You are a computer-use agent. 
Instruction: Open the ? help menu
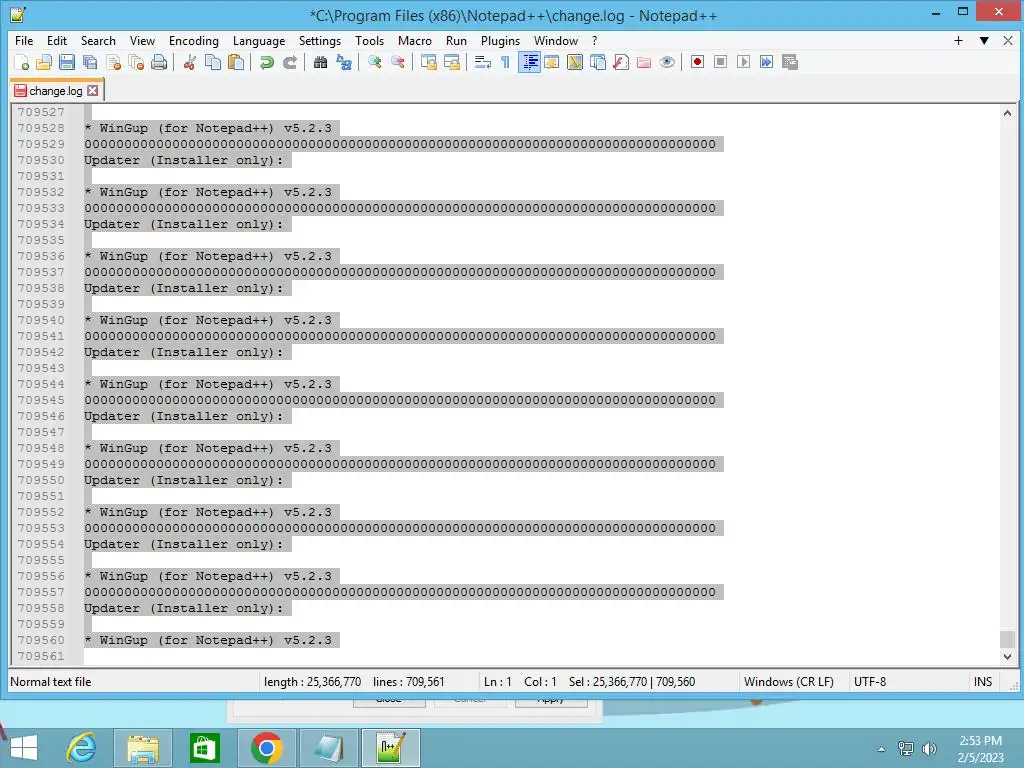pos(594,40)
